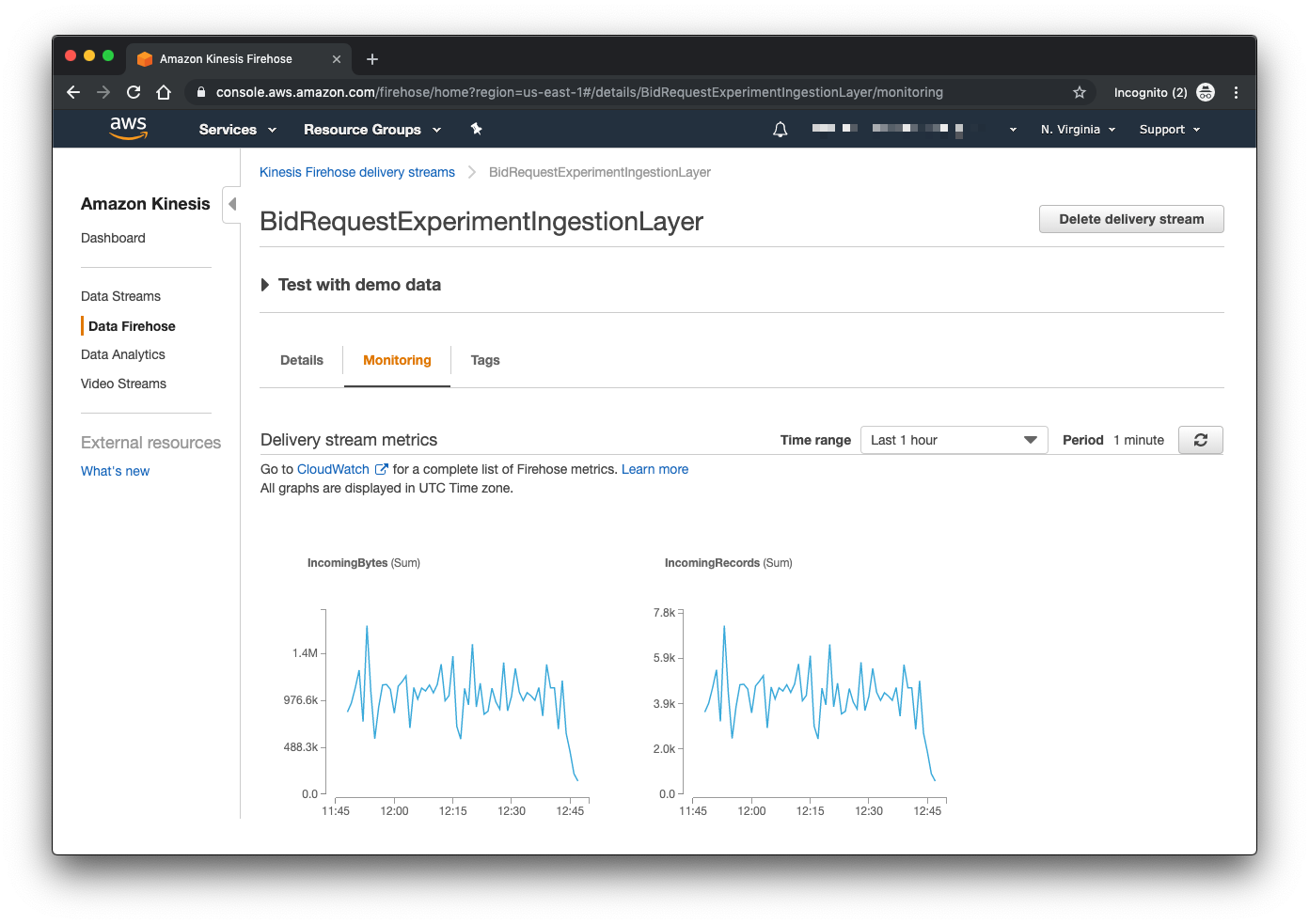Open the What's new link
1309x924 pixels.
pyautogui.click(x=115, y=471)
